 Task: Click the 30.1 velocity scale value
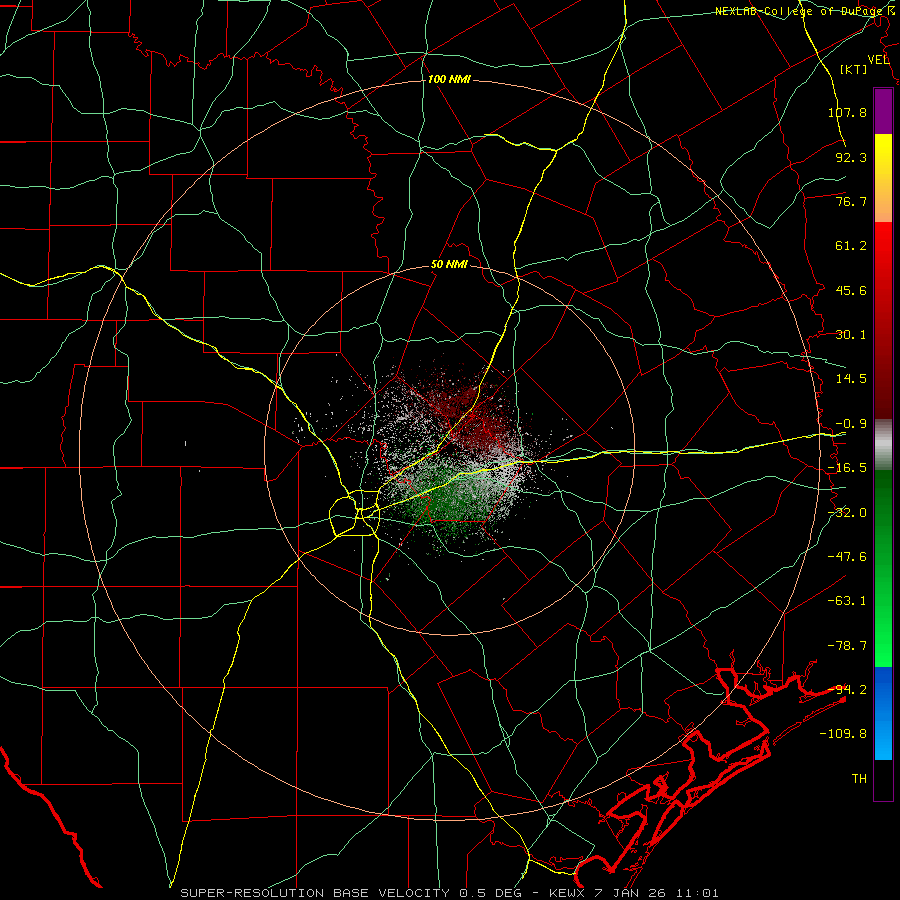[851, 335]
